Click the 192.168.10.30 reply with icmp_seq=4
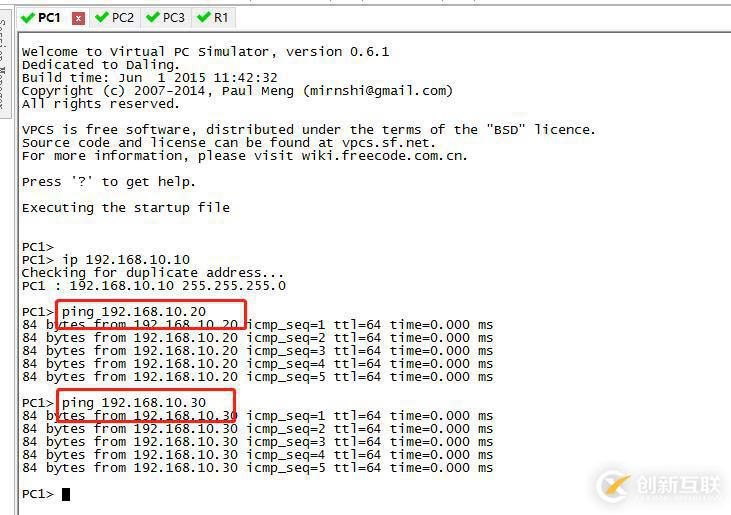Screen dimensions: 731x515 click(257, 454)
